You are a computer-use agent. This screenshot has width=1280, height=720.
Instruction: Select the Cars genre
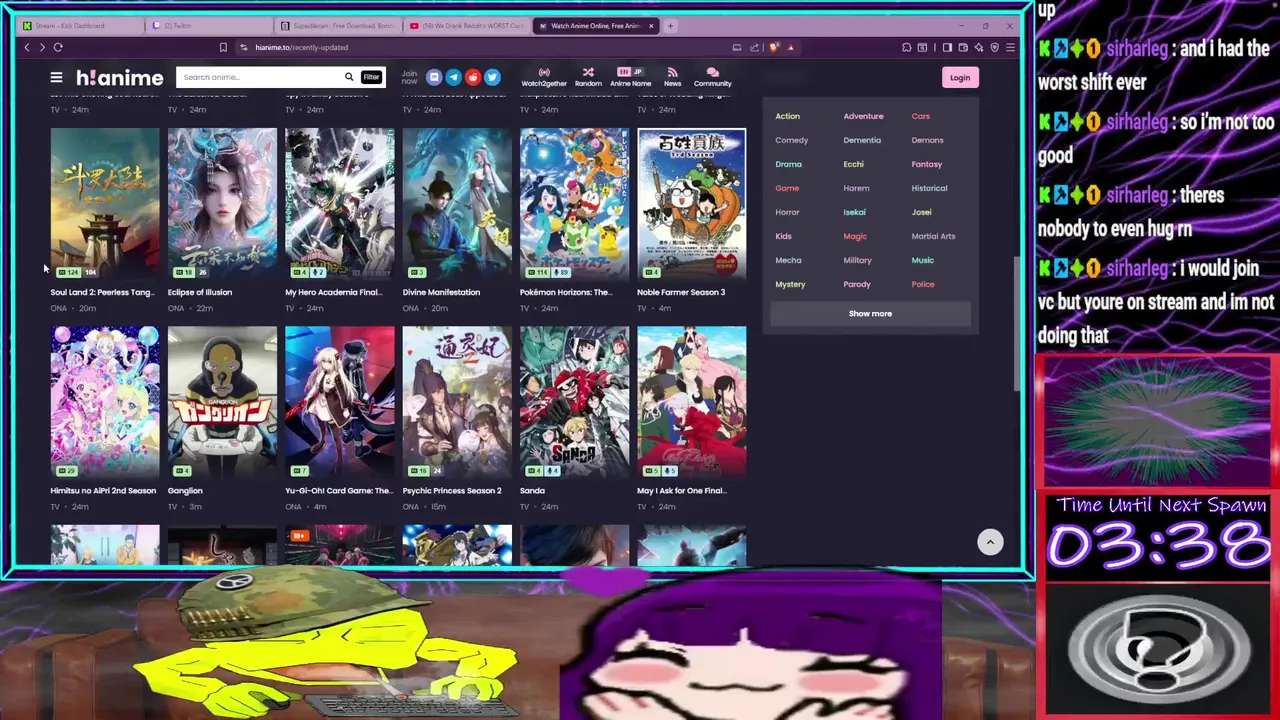tap(920, 116)
